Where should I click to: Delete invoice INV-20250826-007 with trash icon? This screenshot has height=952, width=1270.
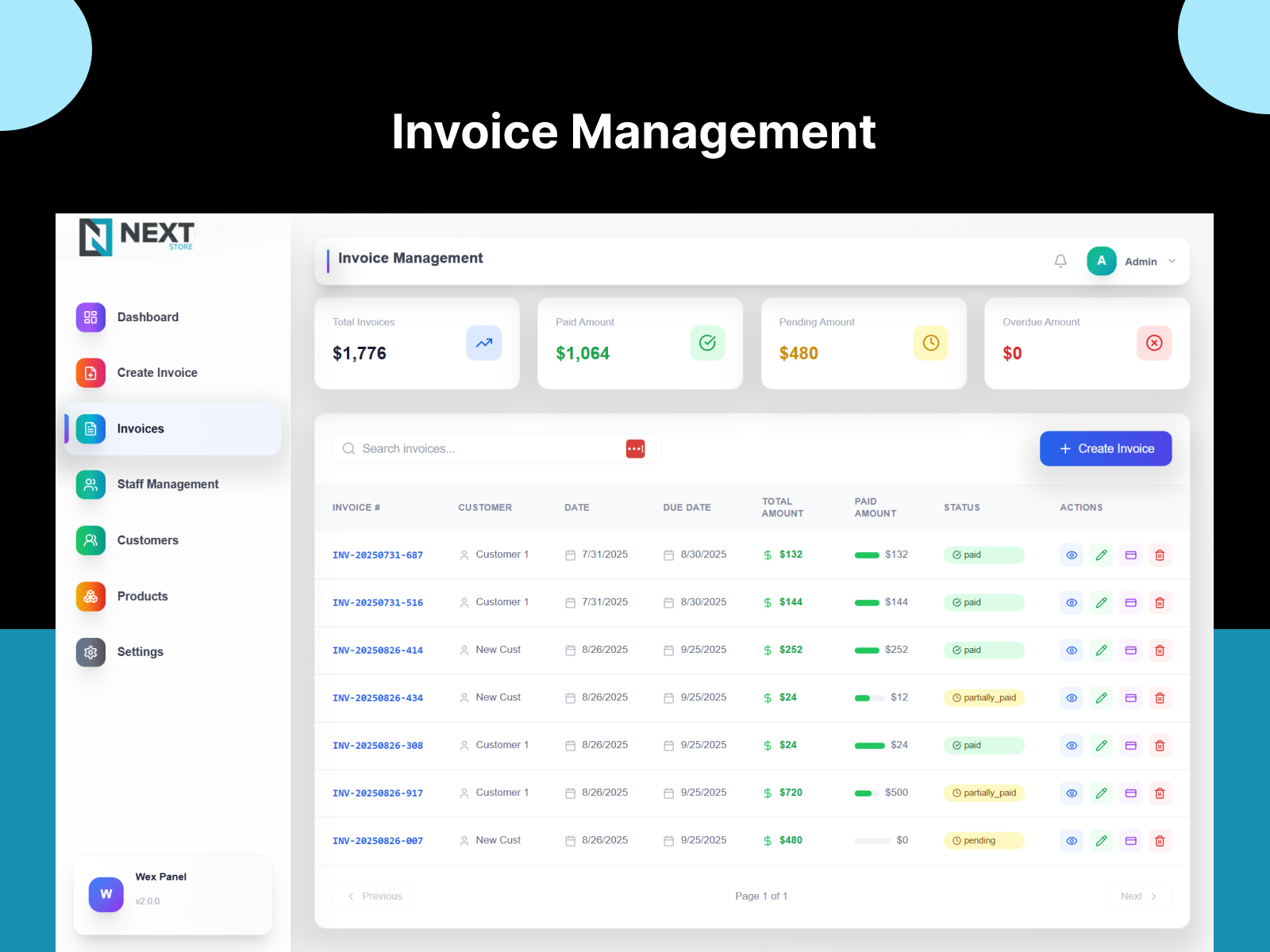pyautogui.click(x=1160, y=841)
